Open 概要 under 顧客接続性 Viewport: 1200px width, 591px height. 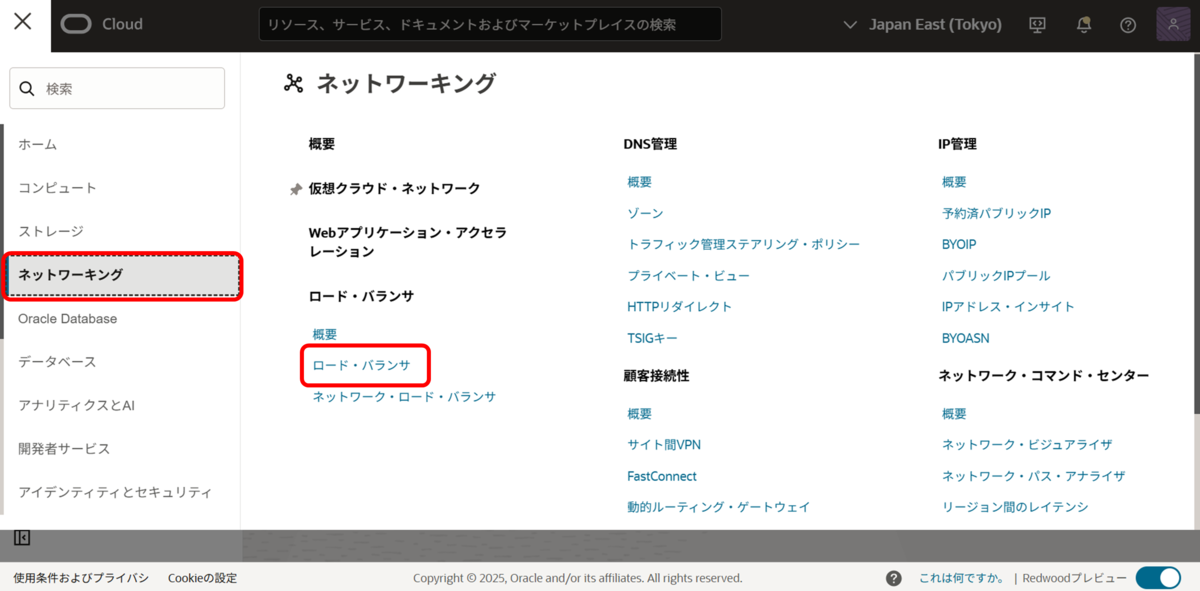[640, 413]
